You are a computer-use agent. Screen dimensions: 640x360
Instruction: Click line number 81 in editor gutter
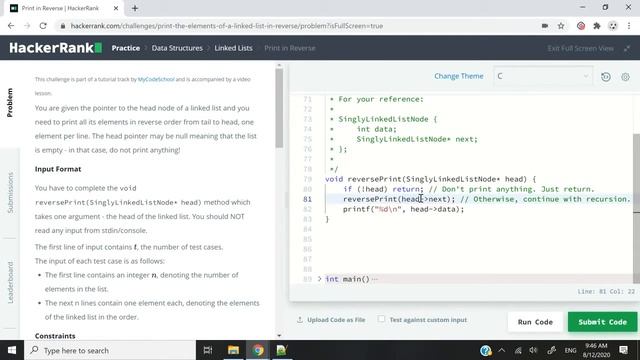point(307,199)
